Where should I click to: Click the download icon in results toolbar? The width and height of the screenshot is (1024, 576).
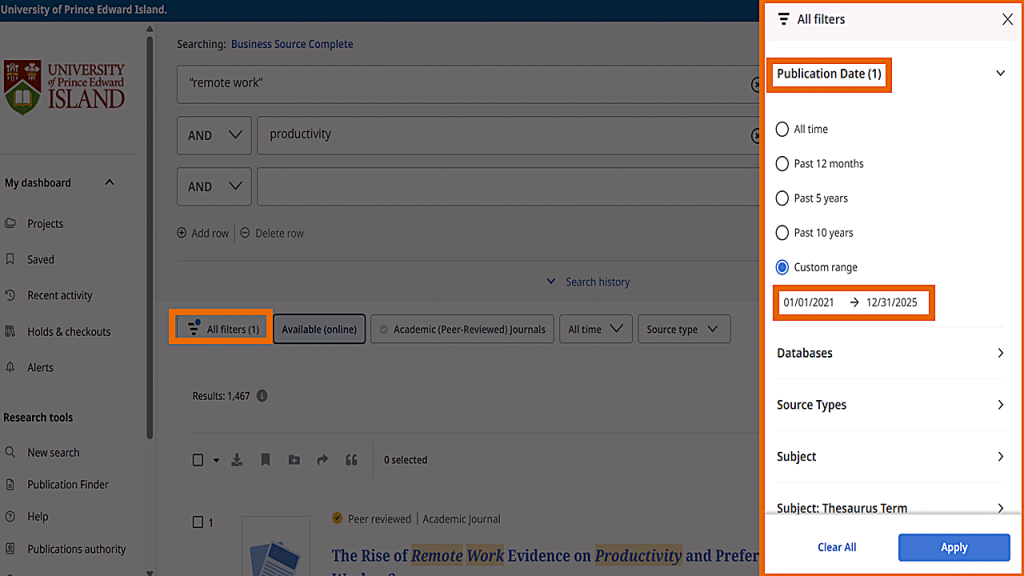point(237,460)
